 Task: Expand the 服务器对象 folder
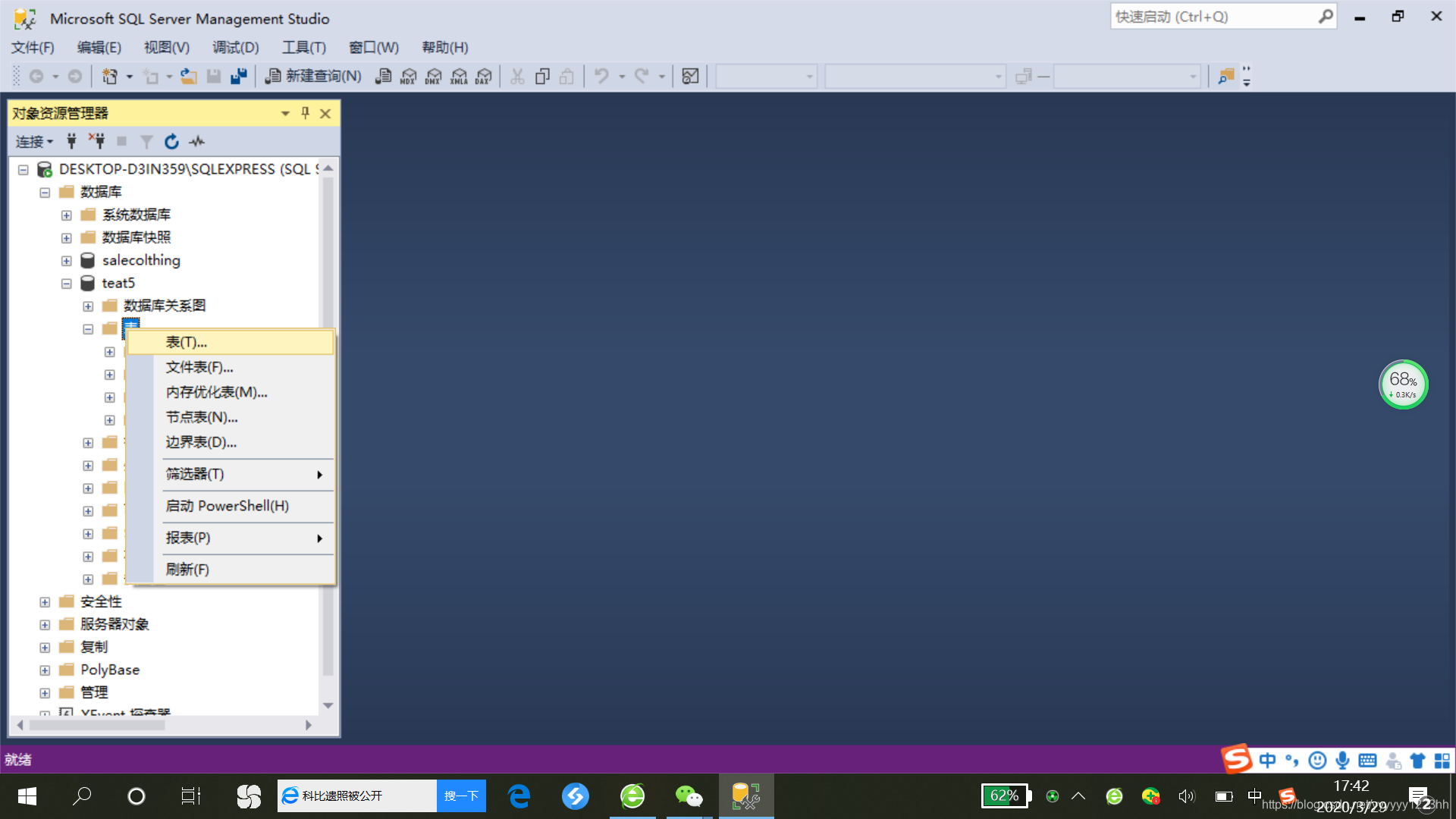45,625
